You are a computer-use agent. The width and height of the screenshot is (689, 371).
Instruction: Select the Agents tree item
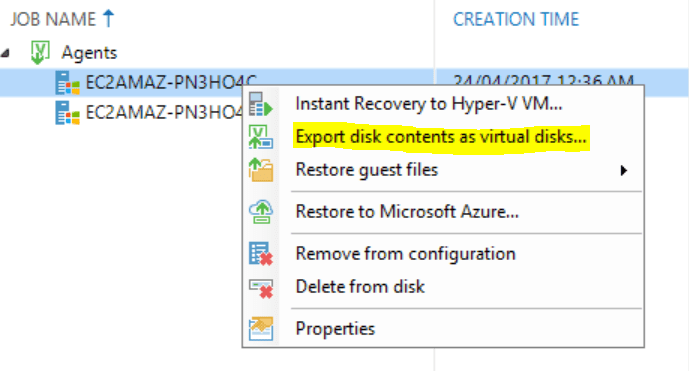pos(89,53)
